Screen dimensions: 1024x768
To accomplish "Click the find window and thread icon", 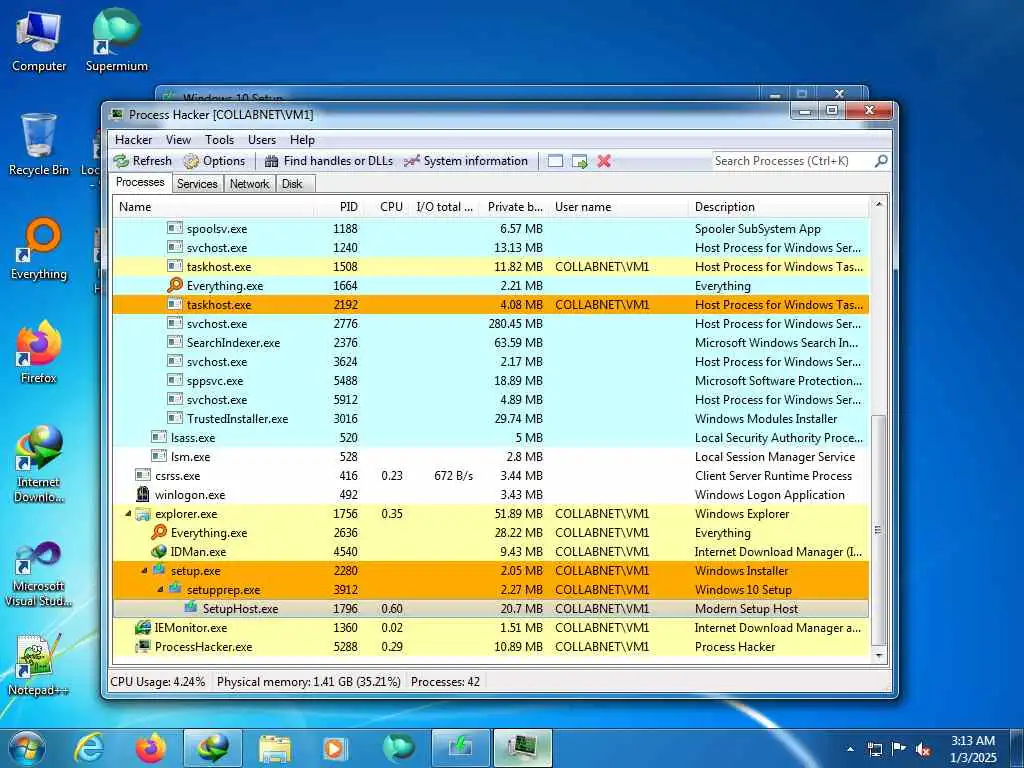I will coord(580,161).
